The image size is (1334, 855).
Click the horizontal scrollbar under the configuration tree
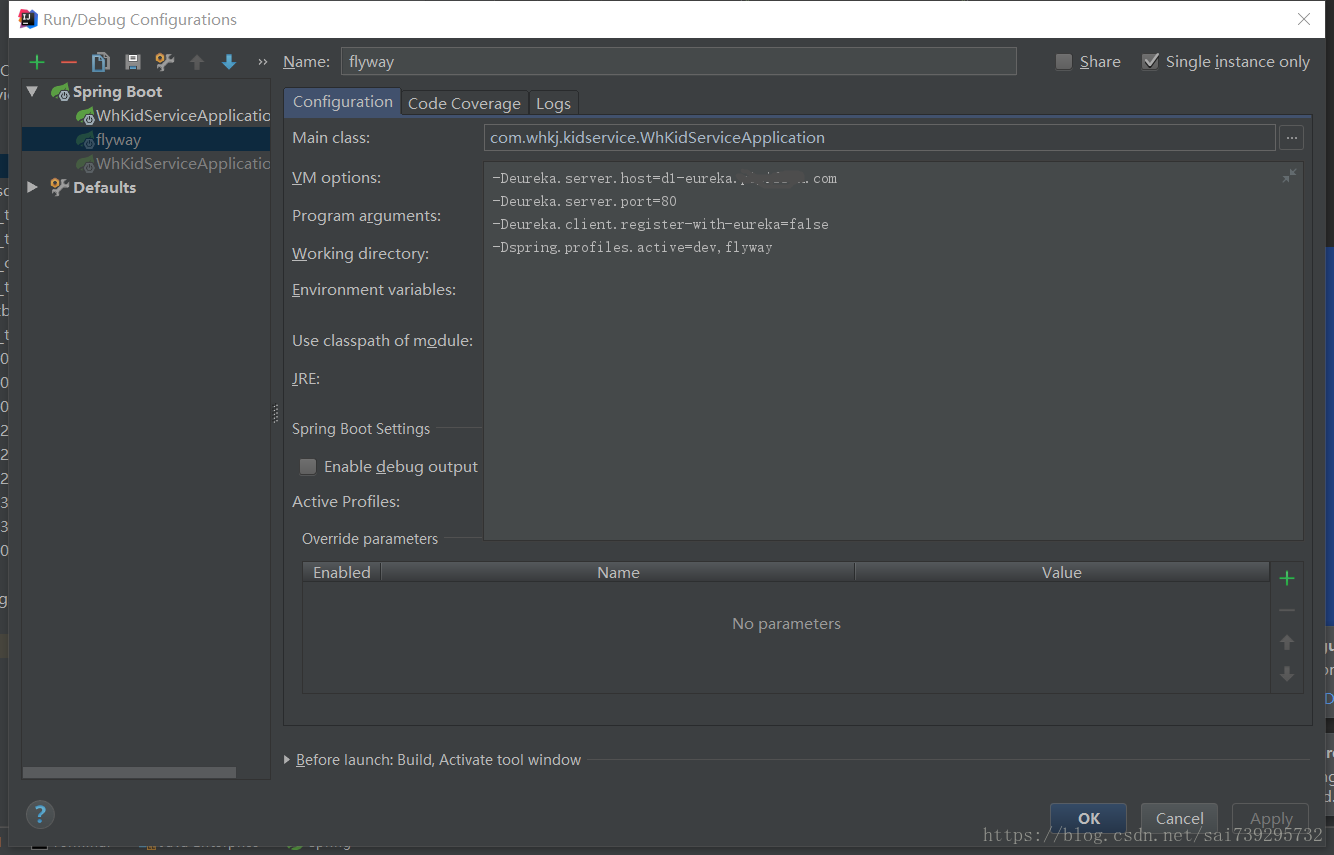click(129, 772)
